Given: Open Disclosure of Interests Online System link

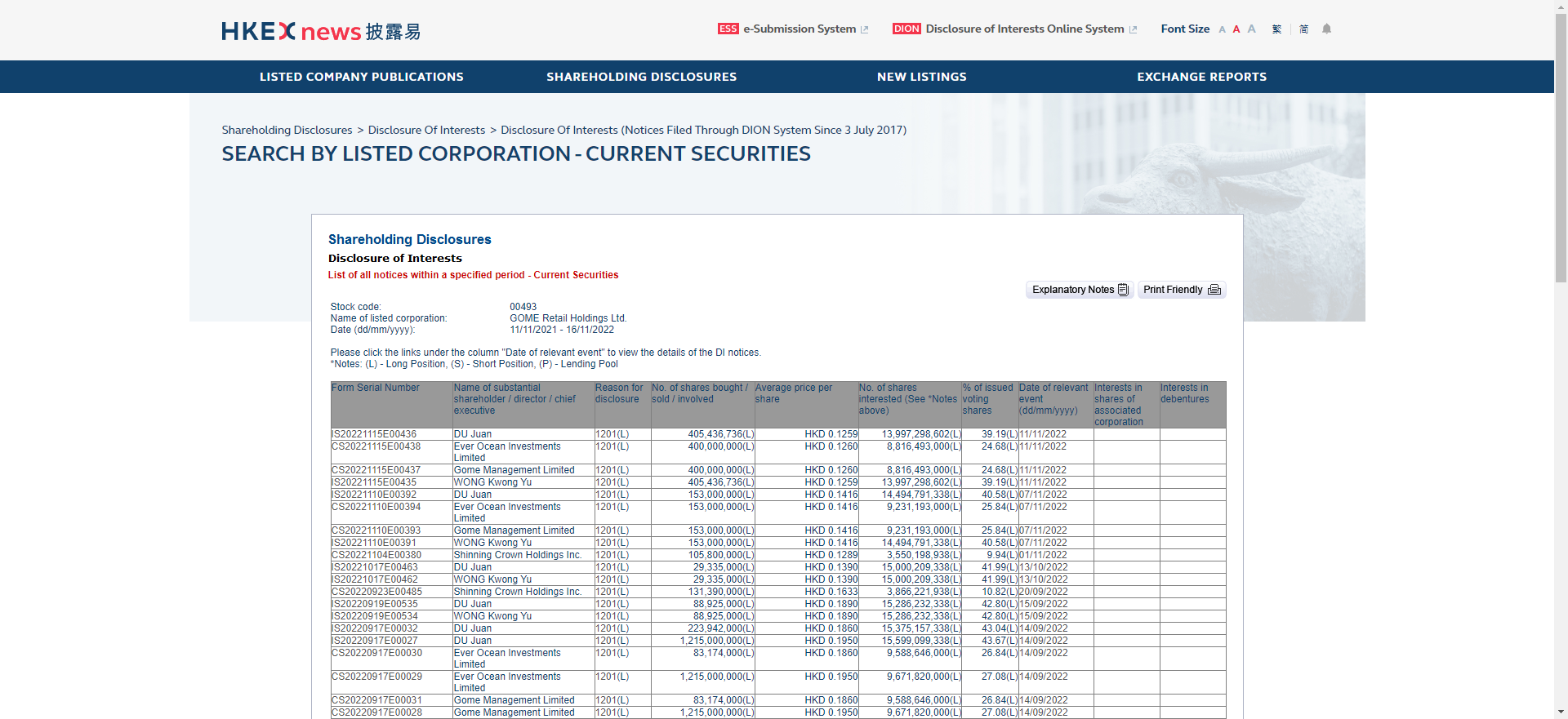Looking at the screenshot, I should (x=1024, y=29).
